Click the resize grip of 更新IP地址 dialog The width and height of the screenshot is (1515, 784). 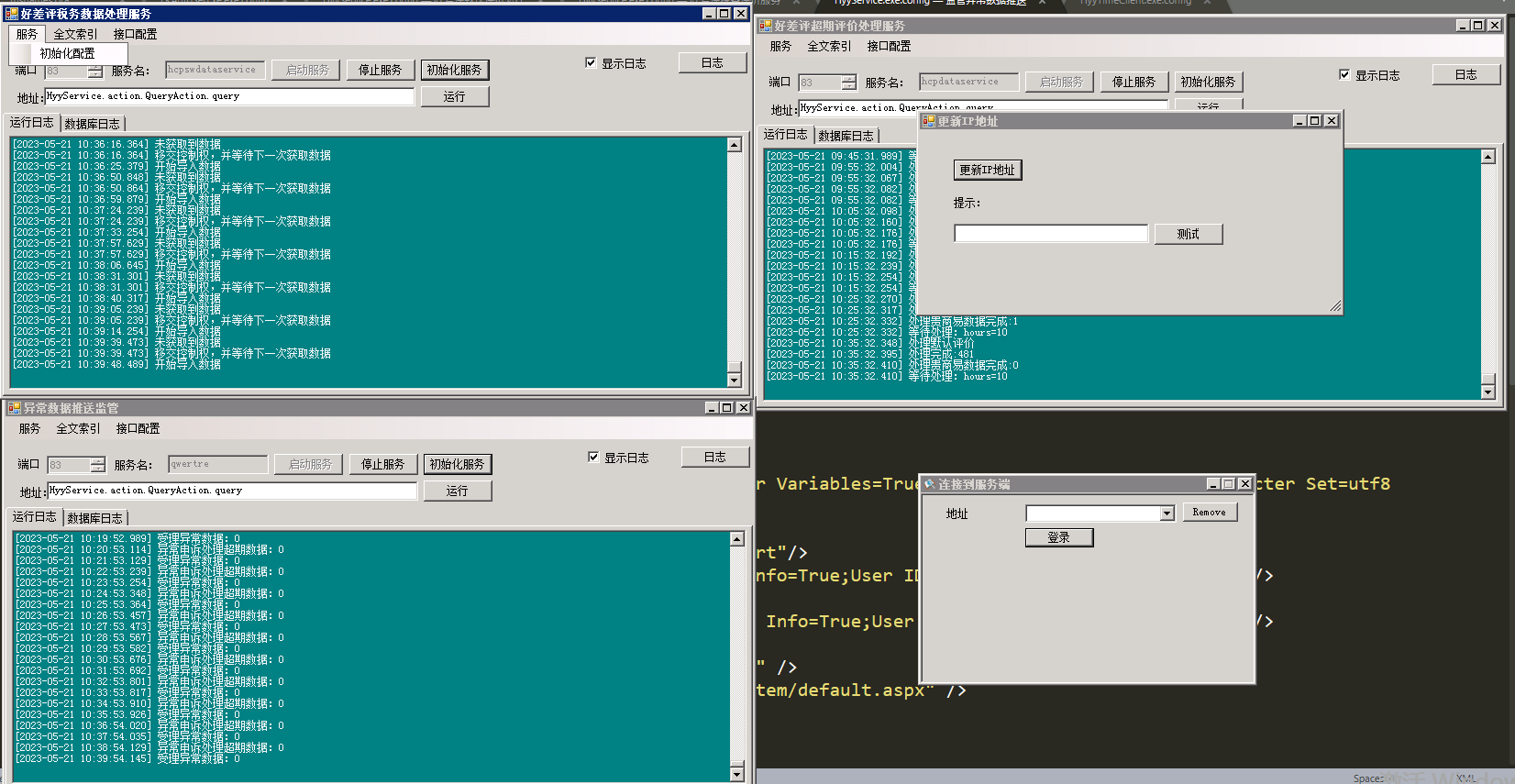(x=1335, y=306)
